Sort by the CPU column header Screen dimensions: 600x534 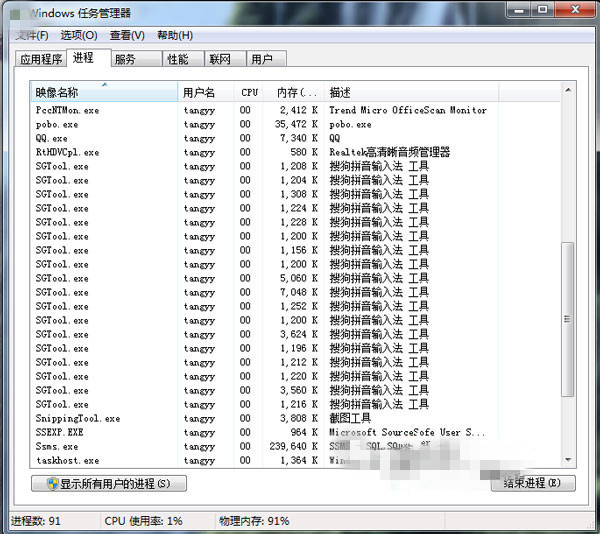coord(249,93)
